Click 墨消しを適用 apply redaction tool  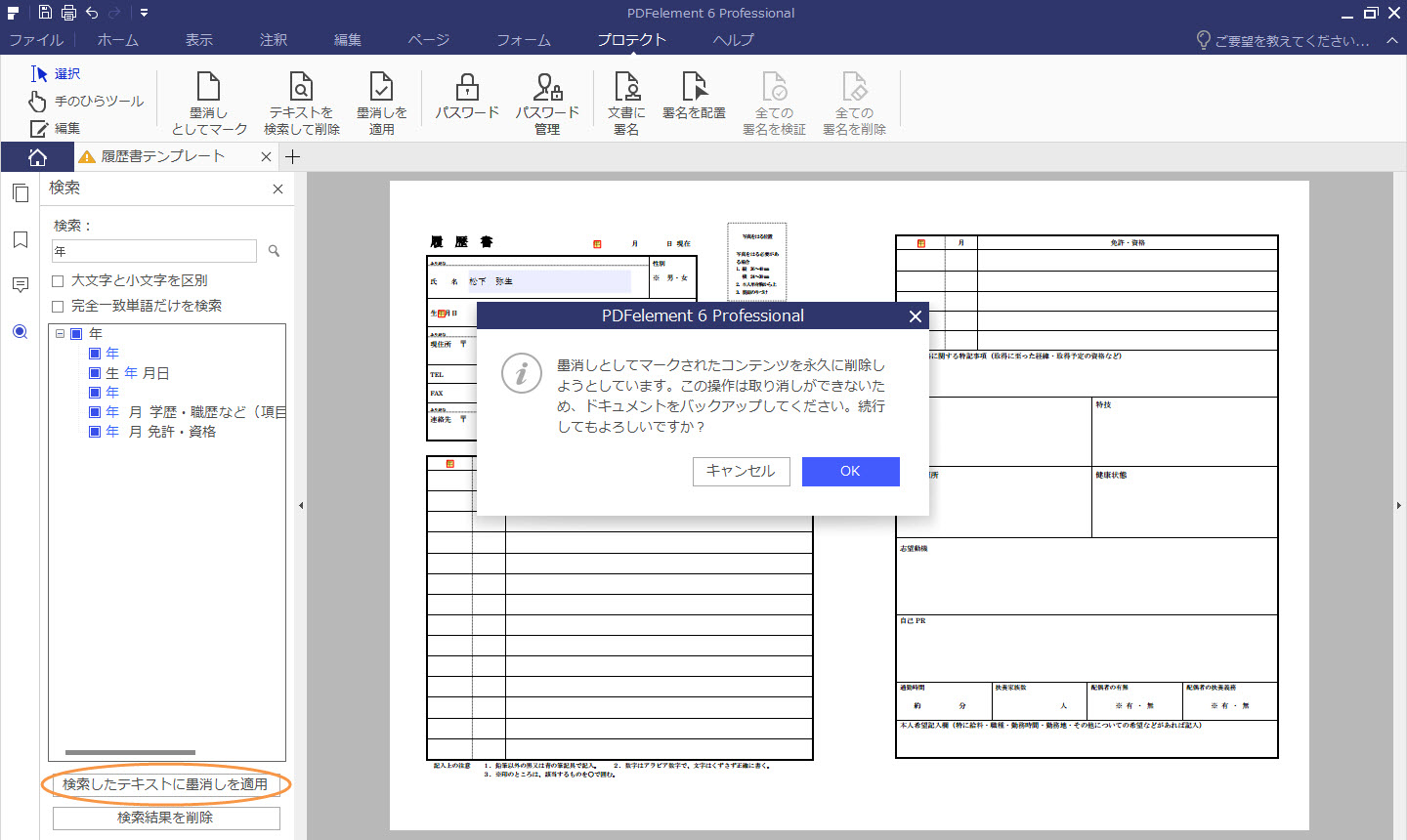point(381,104)
